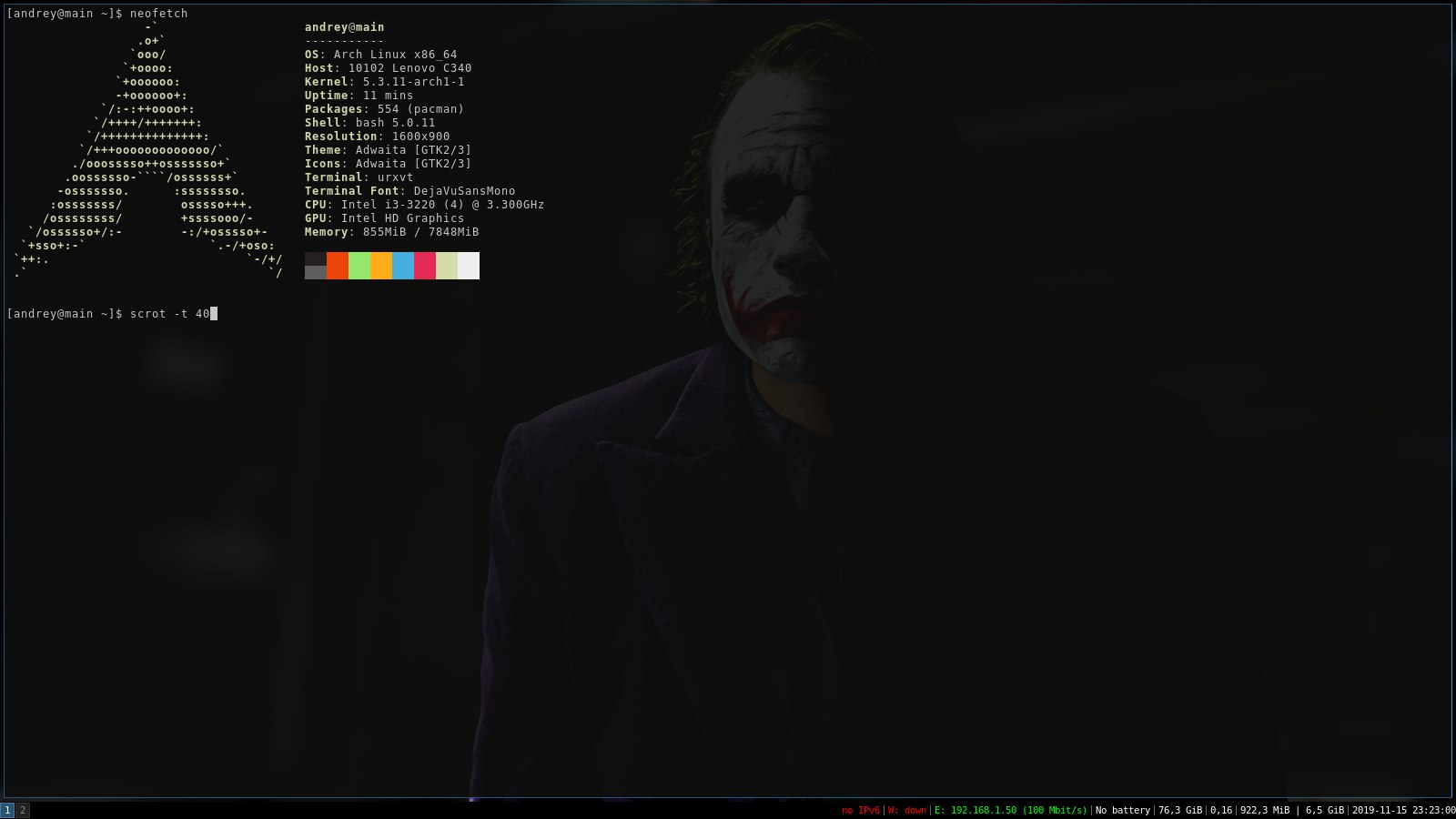Switch to workspace 1 in the bar
1456x819 pixels.
[x=7, y=810]
